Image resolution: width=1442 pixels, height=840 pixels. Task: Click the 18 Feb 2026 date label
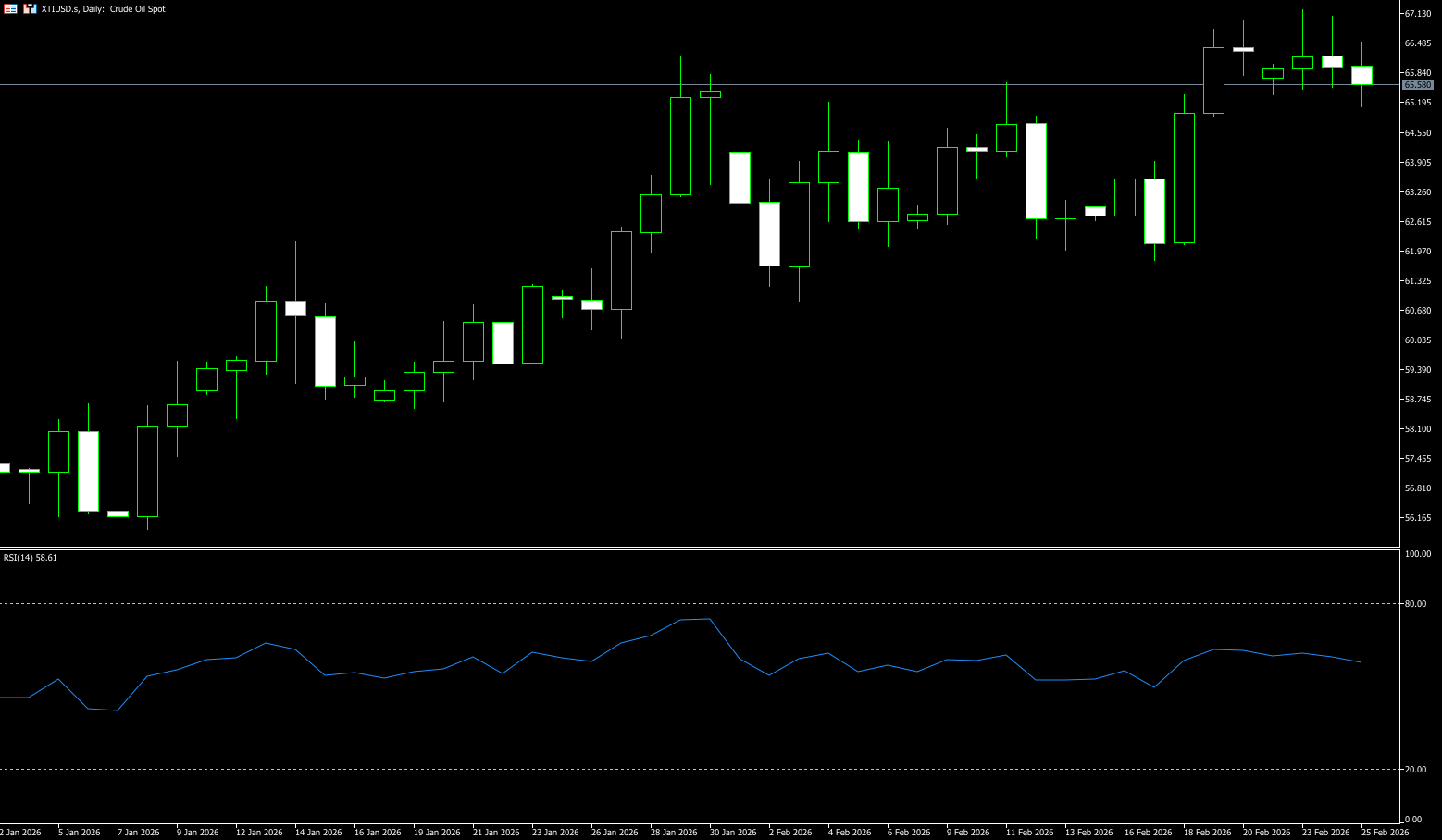tap(1207, 833)
